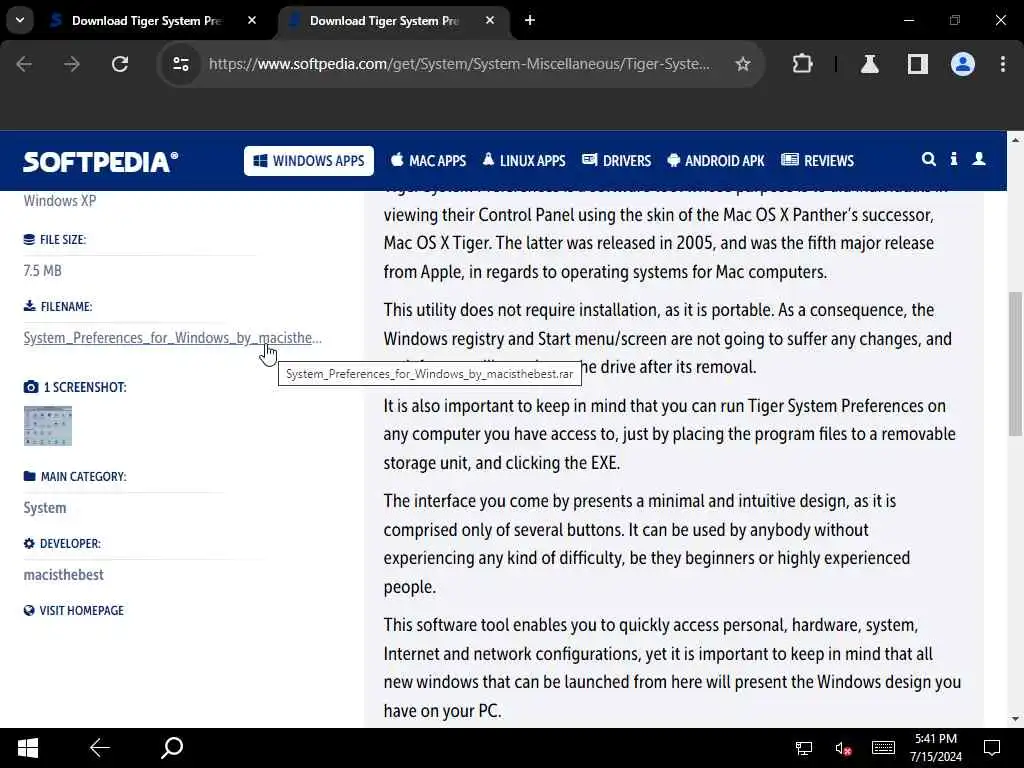
Task: Click the 7.5 MB file size value
Action: pos(42,270)
